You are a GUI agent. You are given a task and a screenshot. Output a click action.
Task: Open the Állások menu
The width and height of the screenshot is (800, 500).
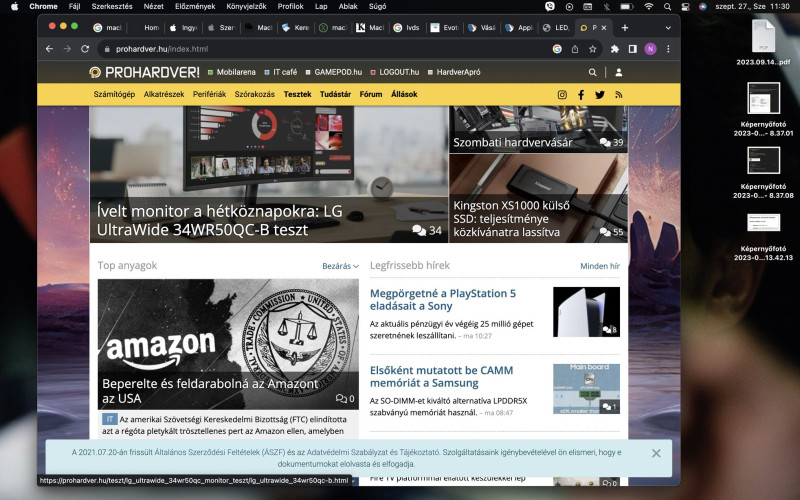404,94
